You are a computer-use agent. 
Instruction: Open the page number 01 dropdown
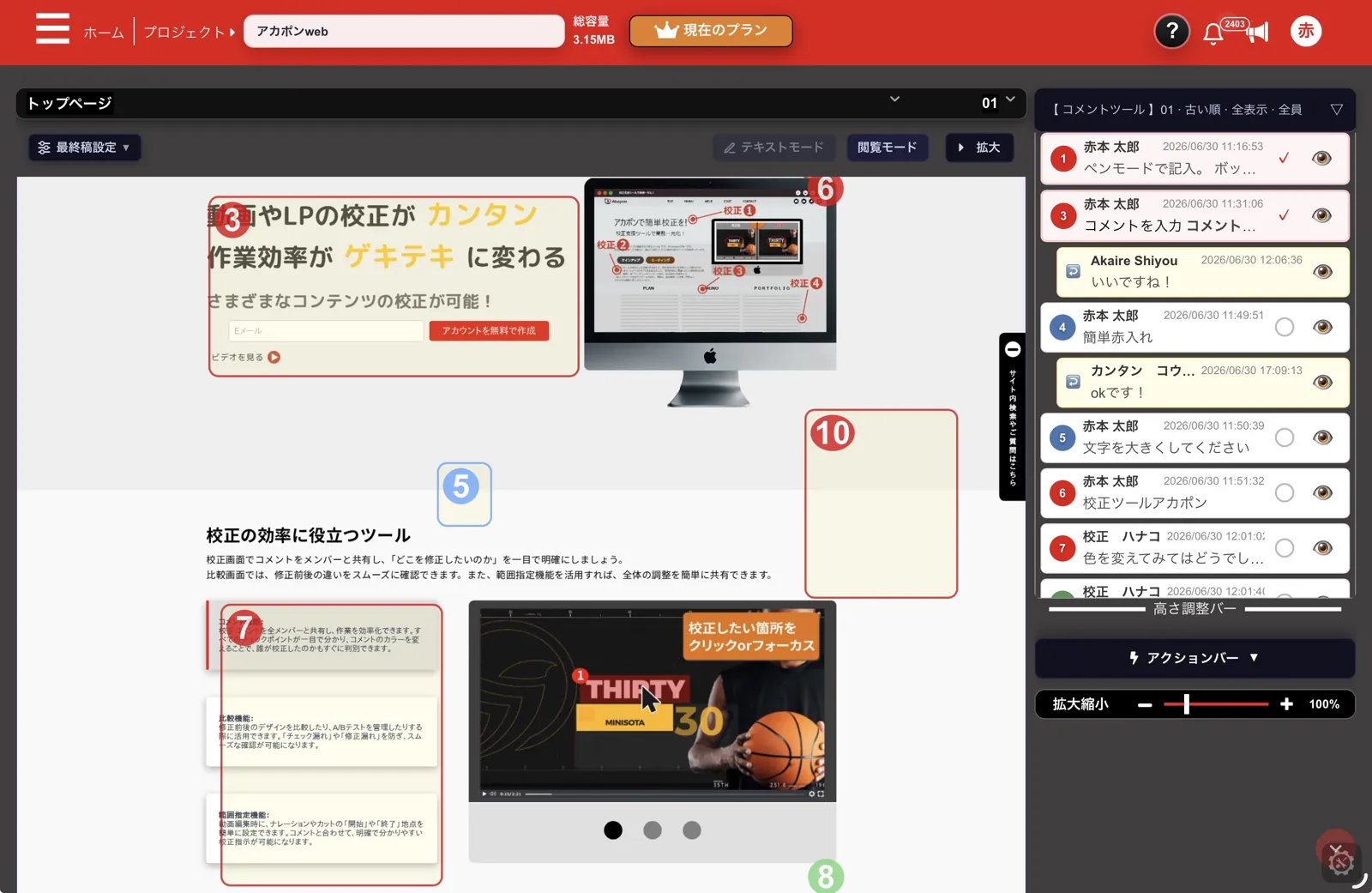[998, 103]
